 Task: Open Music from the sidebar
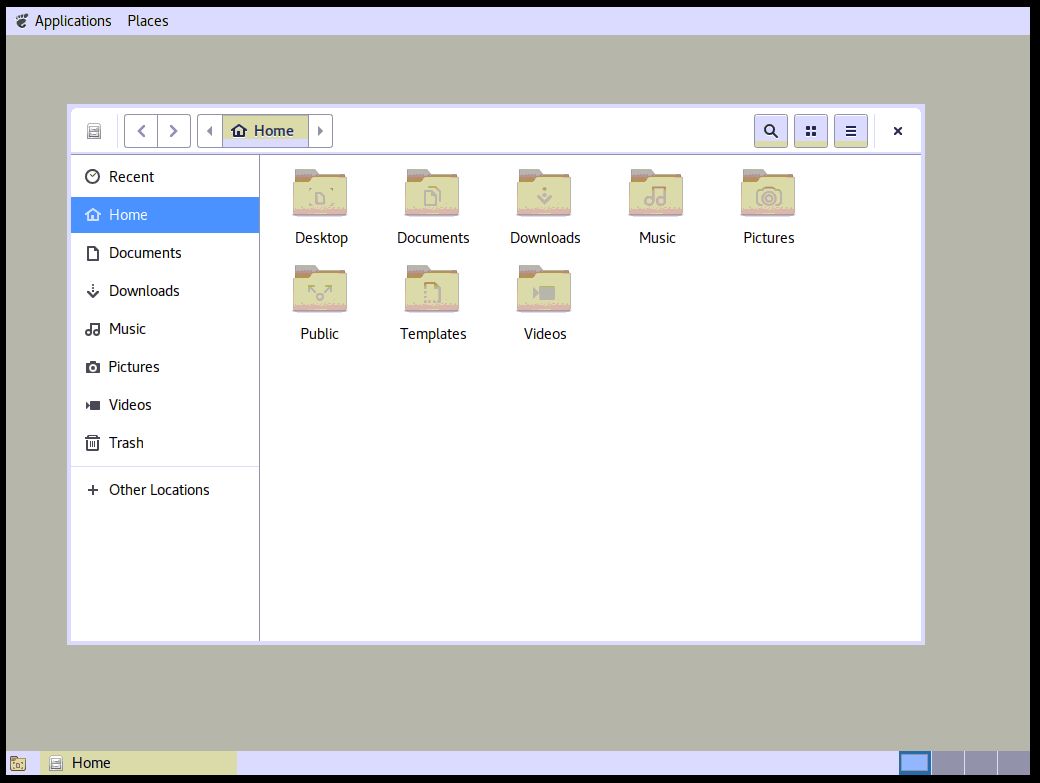(x=164, y=329)
